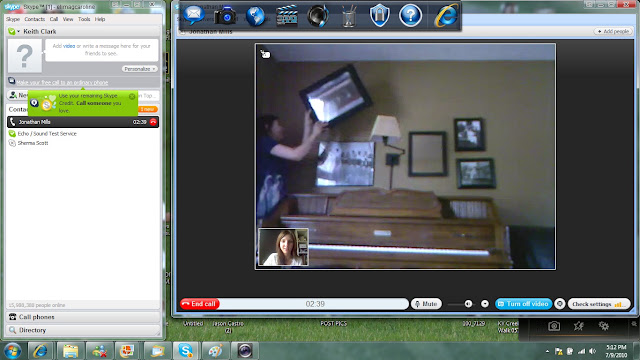Screen dimensions: 640x360
Task: End the call with Jonathan Mills
Action: tap(200, 304)
